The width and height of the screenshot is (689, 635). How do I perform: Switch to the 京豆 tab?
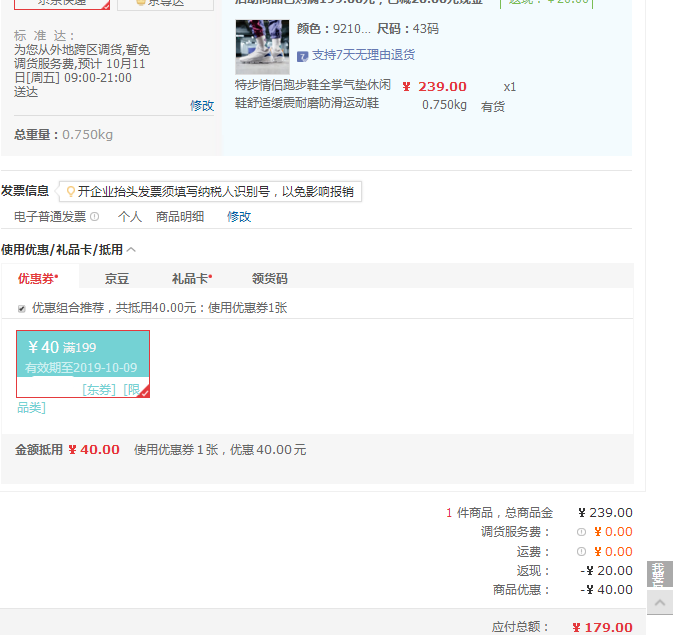click(116, 279)
